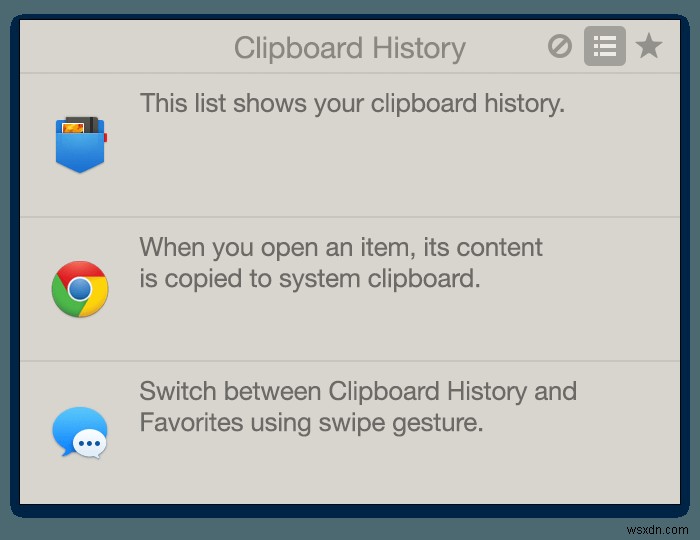Screen dimensions: 700x540
Task: Click the "Favorites using swipe gesture" line
Action: 311,423
